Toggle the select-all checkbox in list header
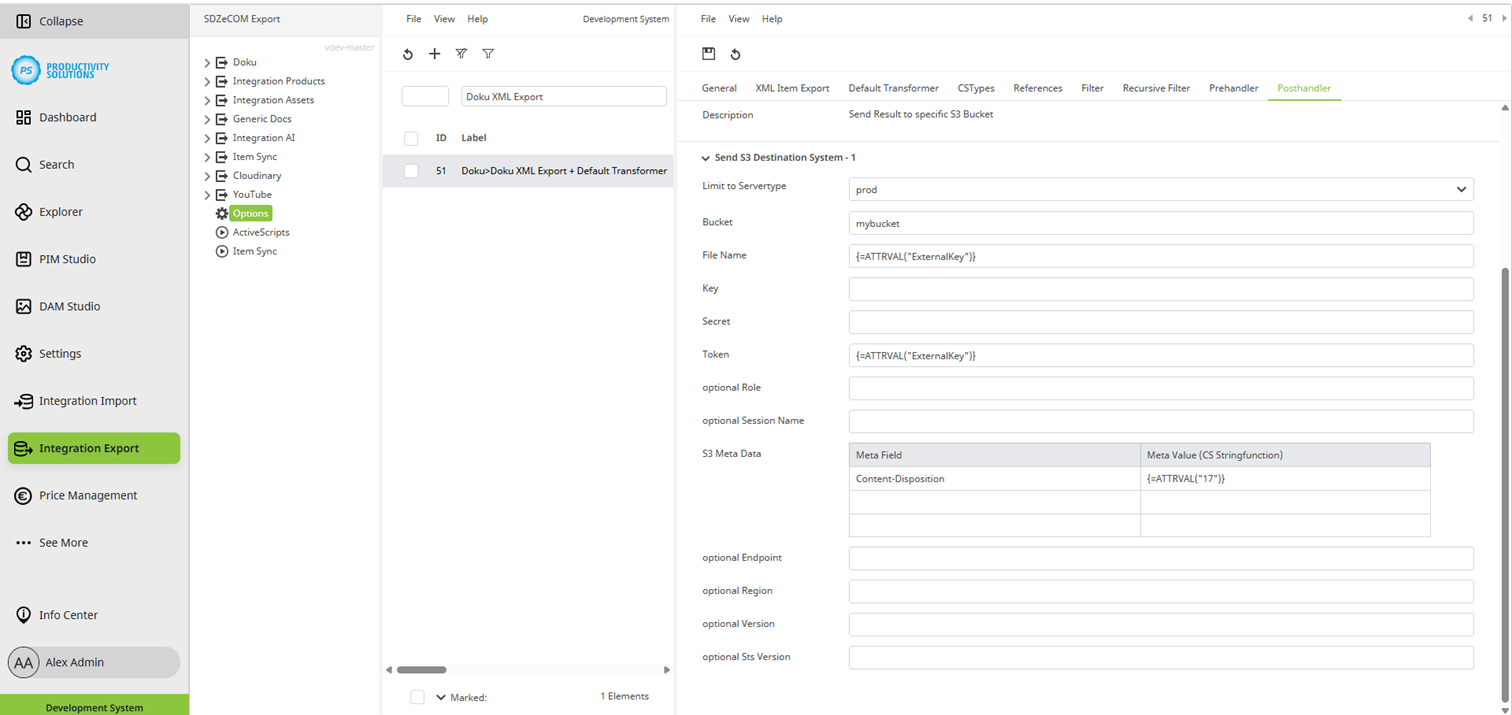 point(411,138)
